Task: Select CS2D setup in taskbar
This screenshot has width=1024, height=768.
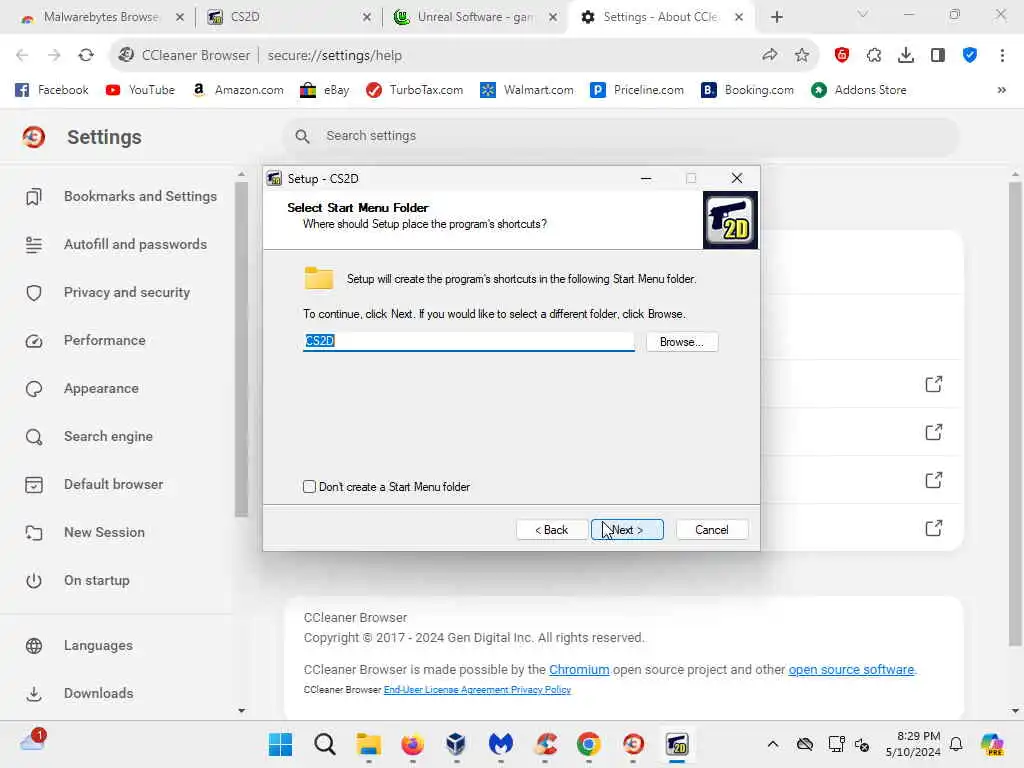Action: click(x=677, y=744)
